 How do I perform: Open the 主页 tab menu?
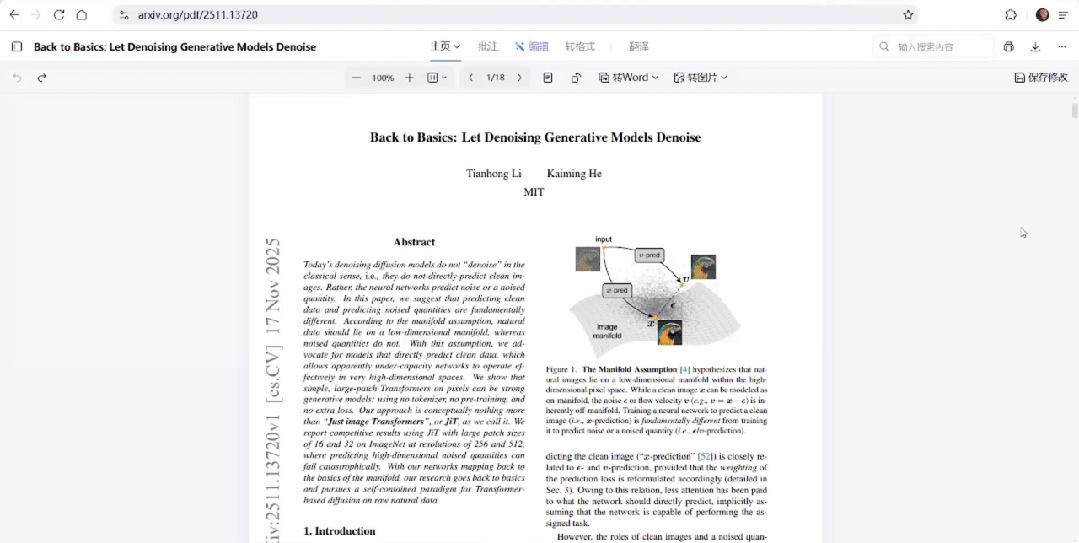[445, 47]
